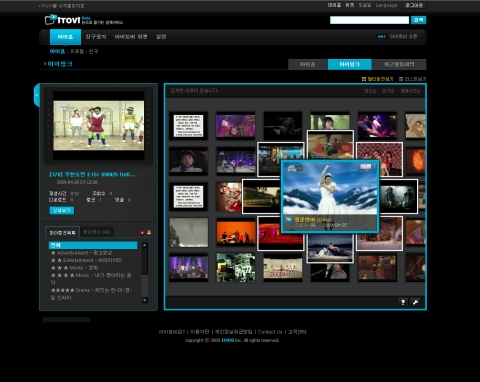Screen dimensions: 480x382
Task: Switch to the 최근활동내역 tab
Action: click(x=399, y=64)
